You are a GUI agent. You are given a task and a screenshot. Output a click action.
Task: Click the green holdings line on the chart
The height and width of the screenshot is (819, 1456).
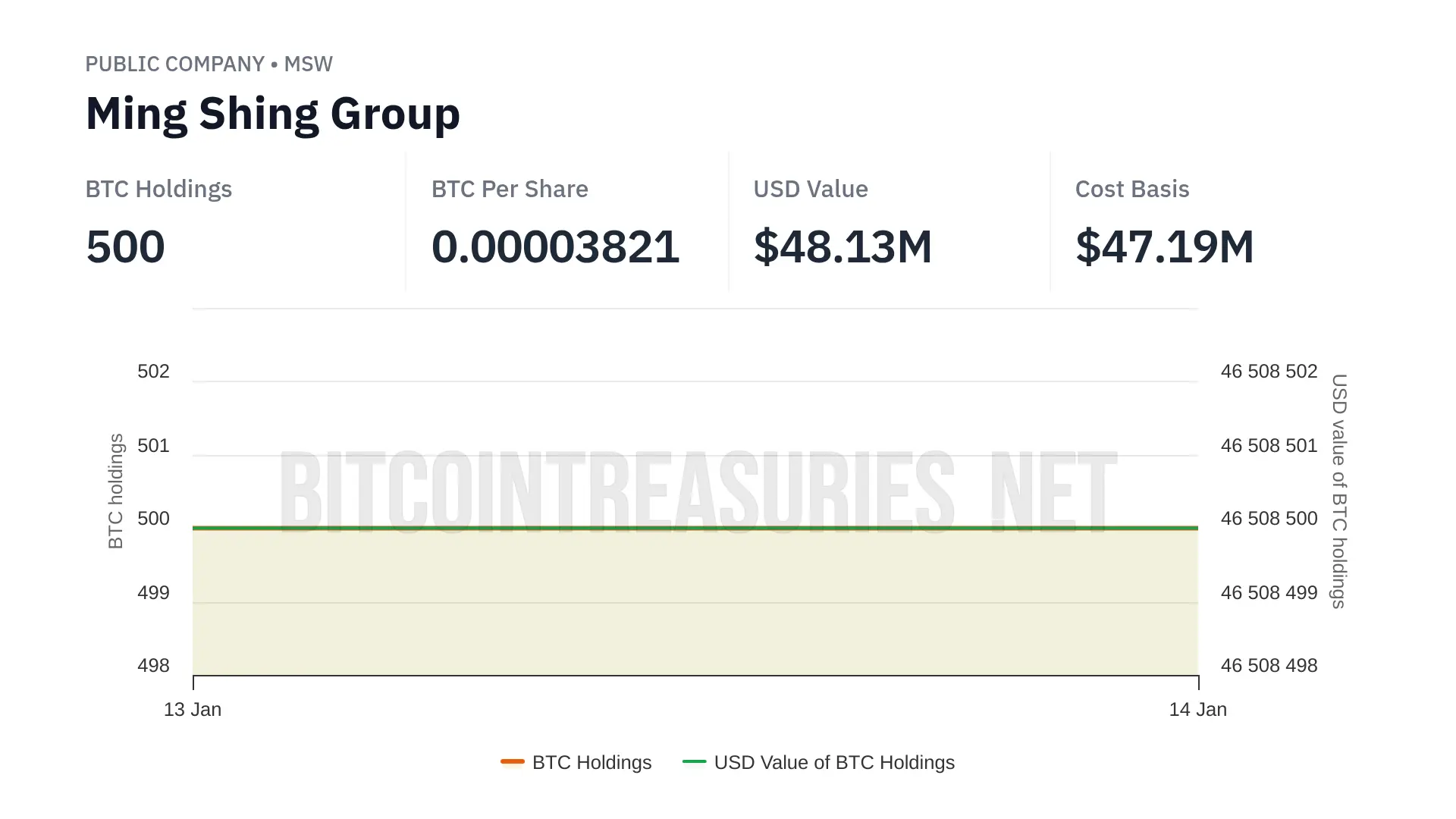click(695, 528)
